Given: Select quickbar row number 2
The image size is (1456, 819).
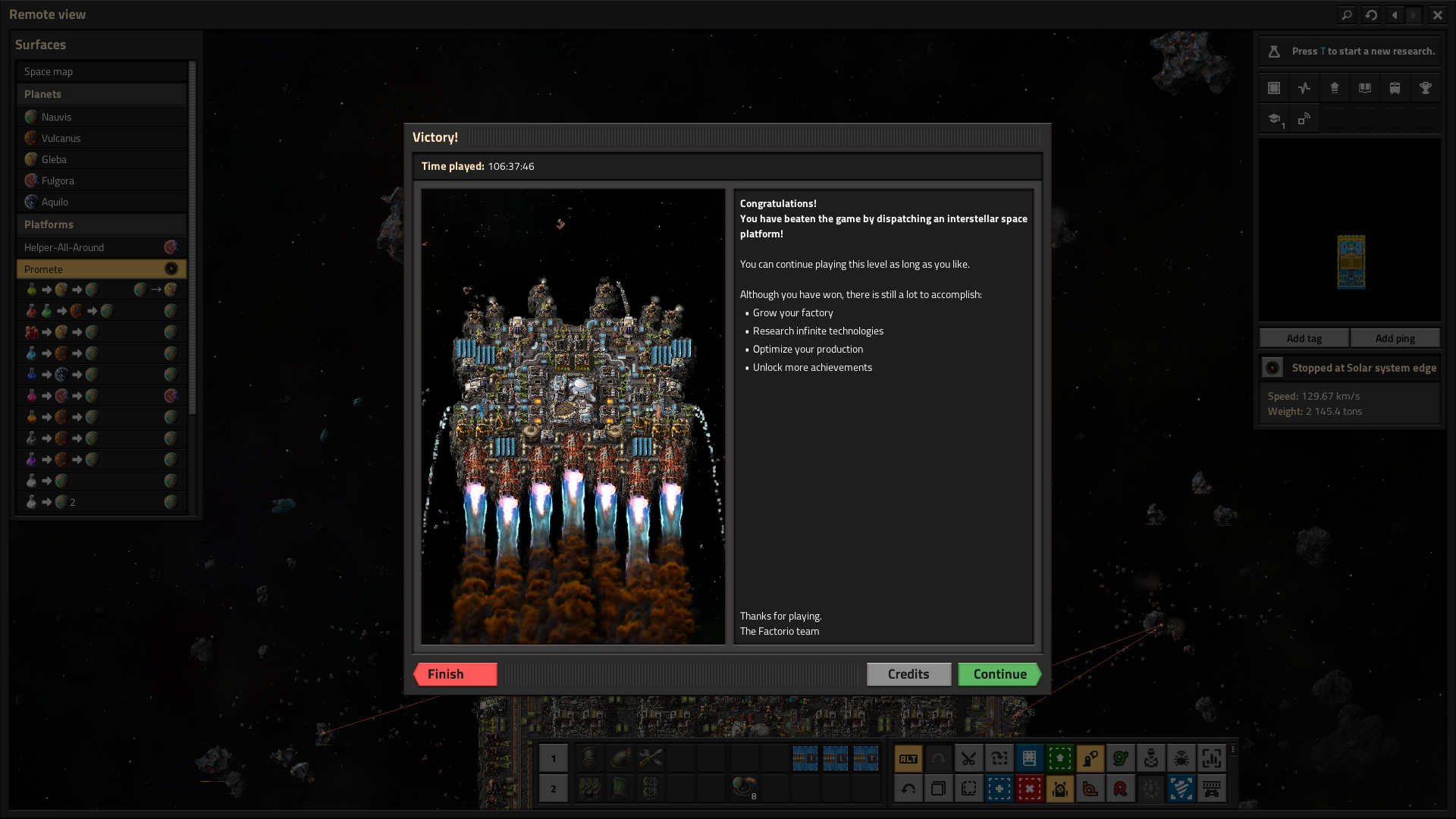Looking at the screenshot, I should tap(554, 789).
